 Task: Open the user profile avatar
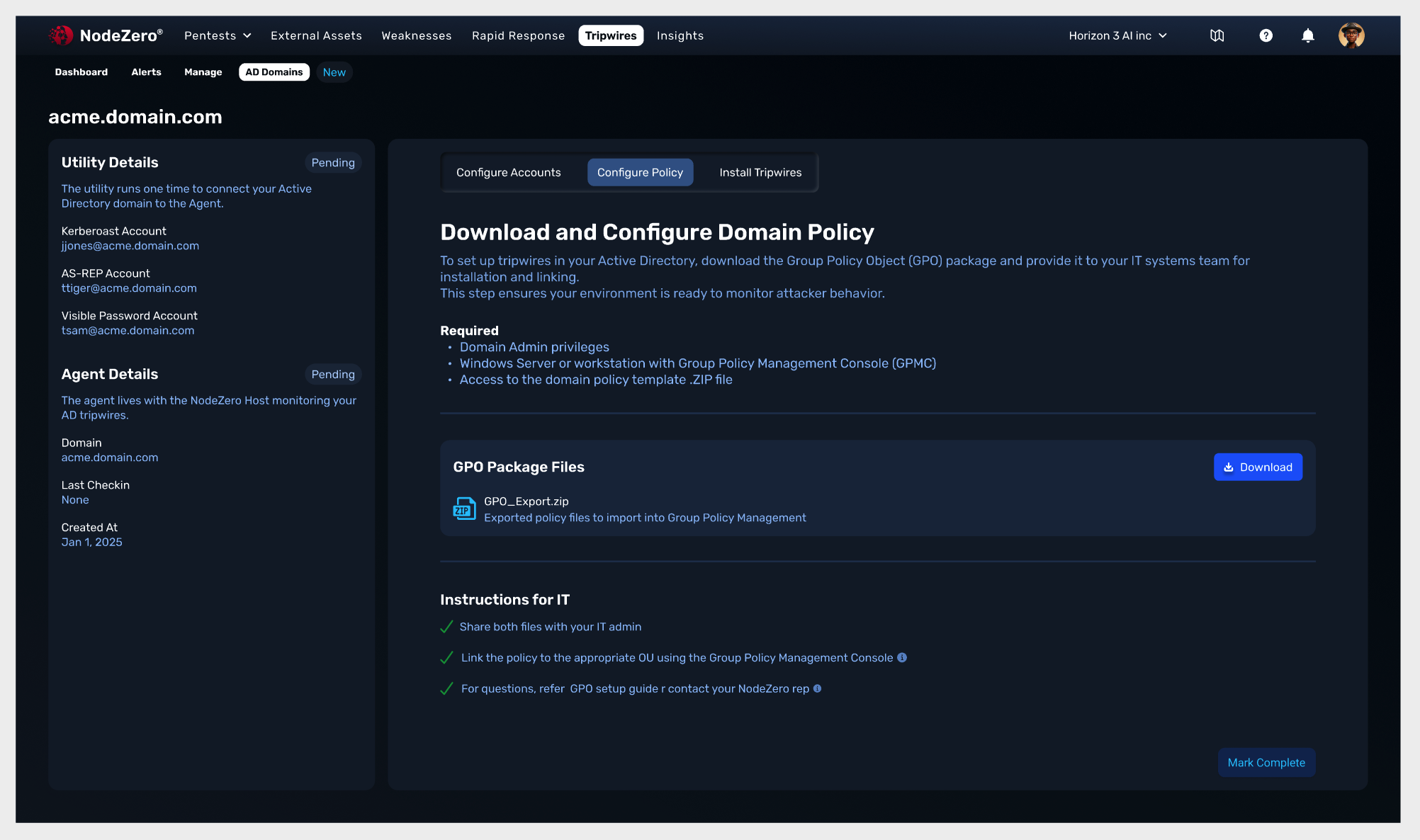(x=1351, y=35)
